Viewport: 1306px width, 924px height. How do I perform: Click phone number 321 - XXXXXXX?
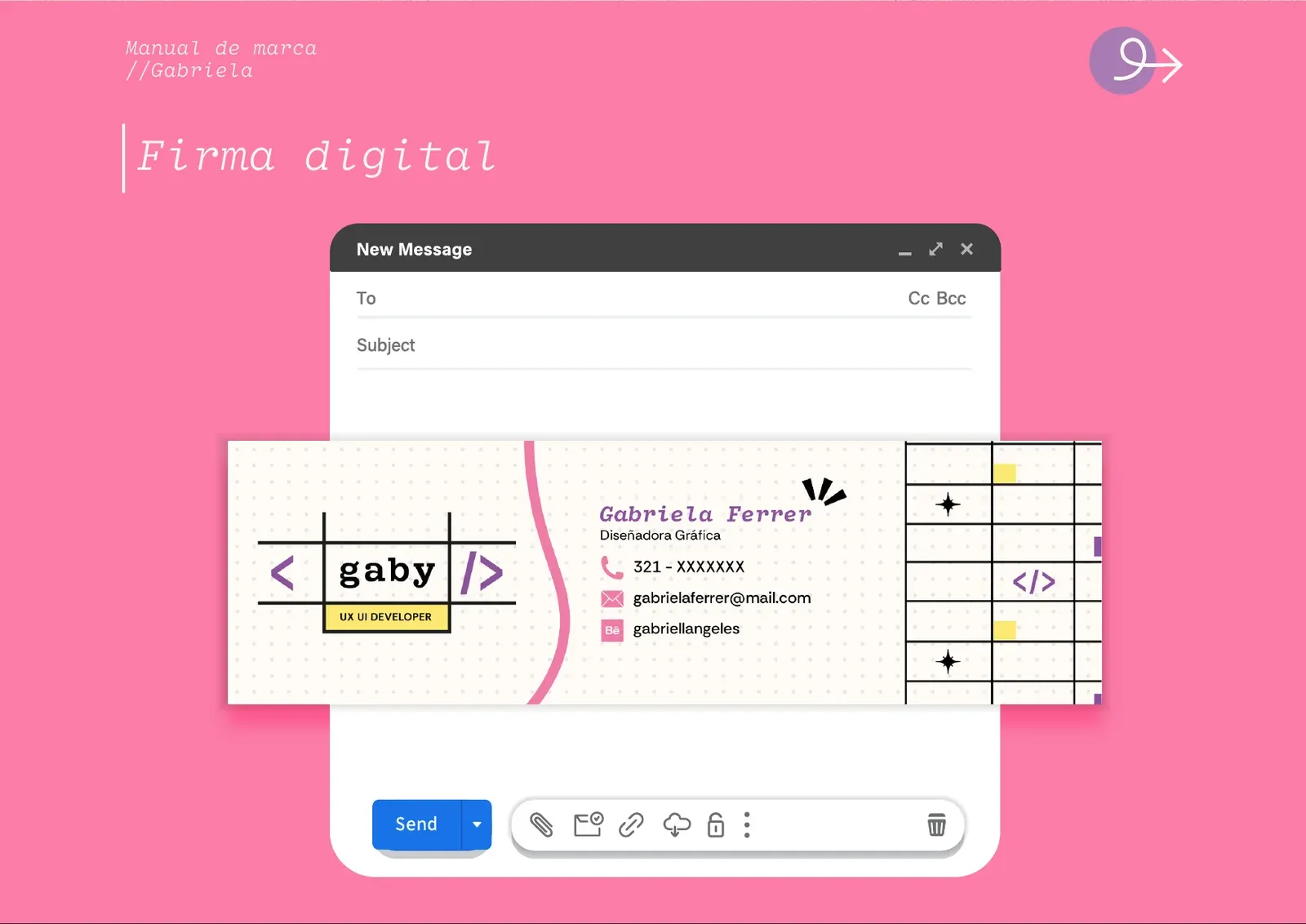689,566
